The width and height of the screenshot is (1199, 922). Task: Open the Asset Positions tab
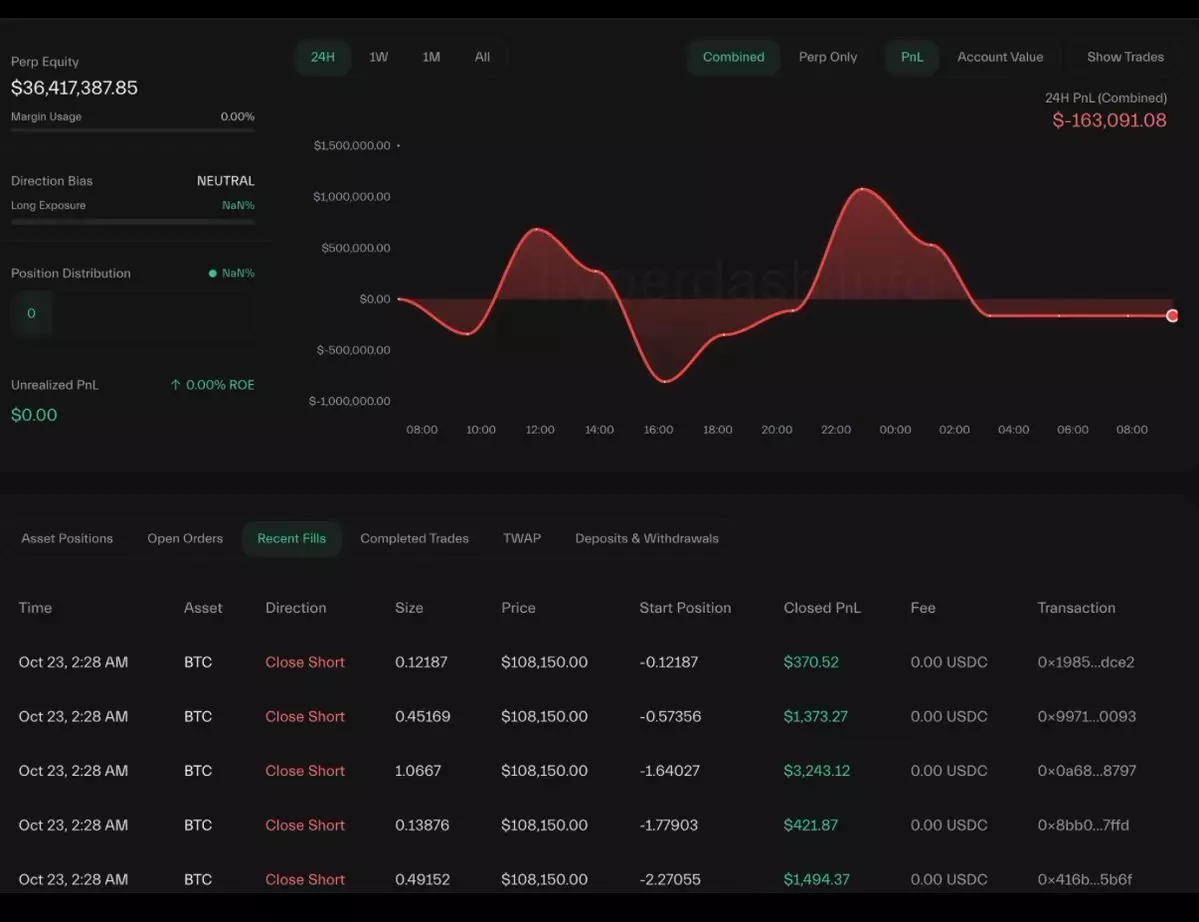[x=67, y=538]
